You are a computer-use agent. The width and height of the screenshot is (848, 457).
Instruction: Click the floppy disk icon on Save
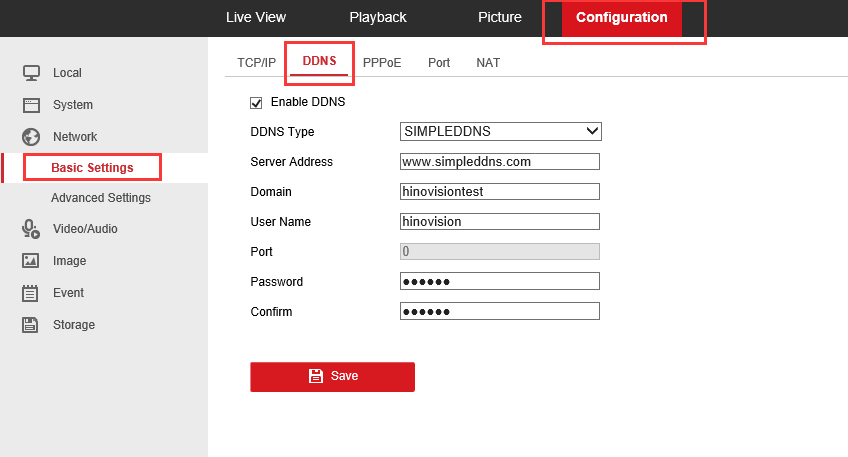[x=316, y=376]
